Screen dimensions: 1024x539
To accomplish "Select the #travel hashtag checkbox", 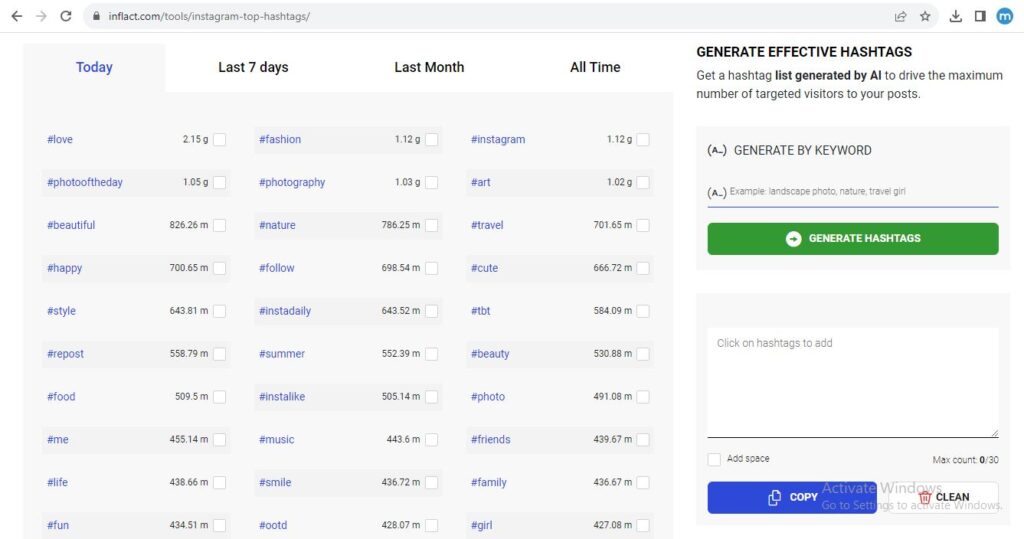I will (x=643, y=225).
